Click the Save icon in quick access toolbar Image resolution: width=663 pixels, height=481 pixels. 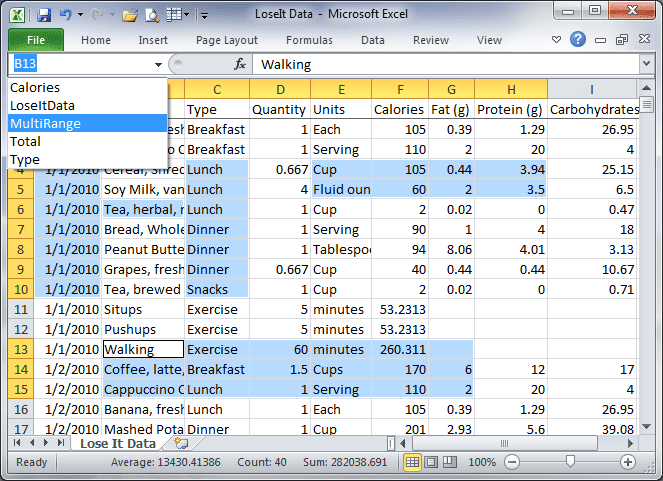point(43,15)
